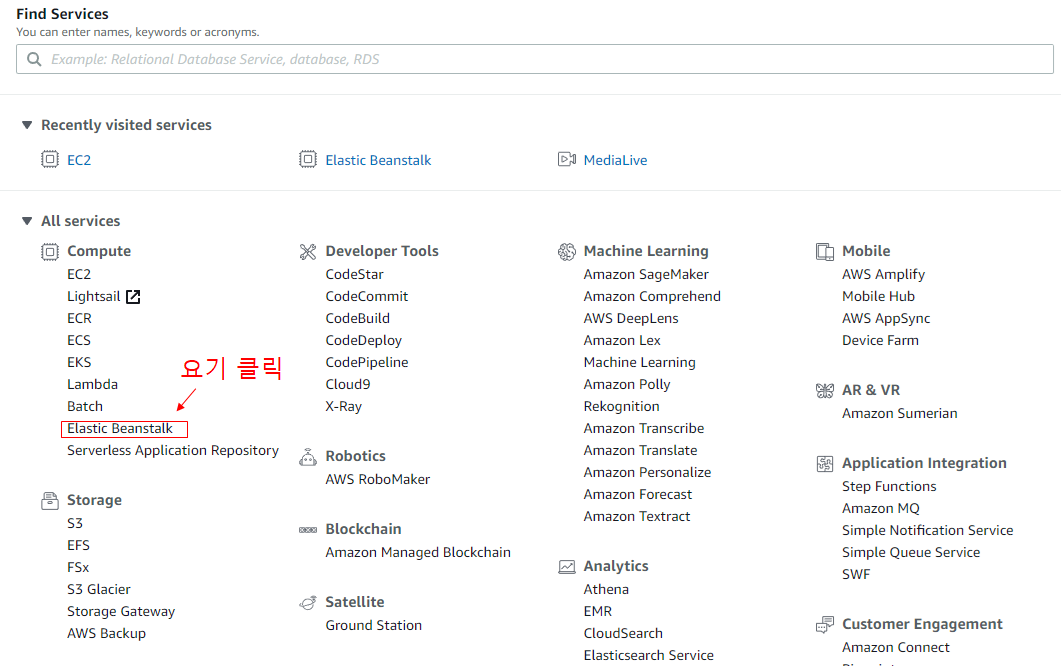The height and width of the screenshot is (666, 1061).
Task: Open Device Farm
Action: tap(880, 340)
